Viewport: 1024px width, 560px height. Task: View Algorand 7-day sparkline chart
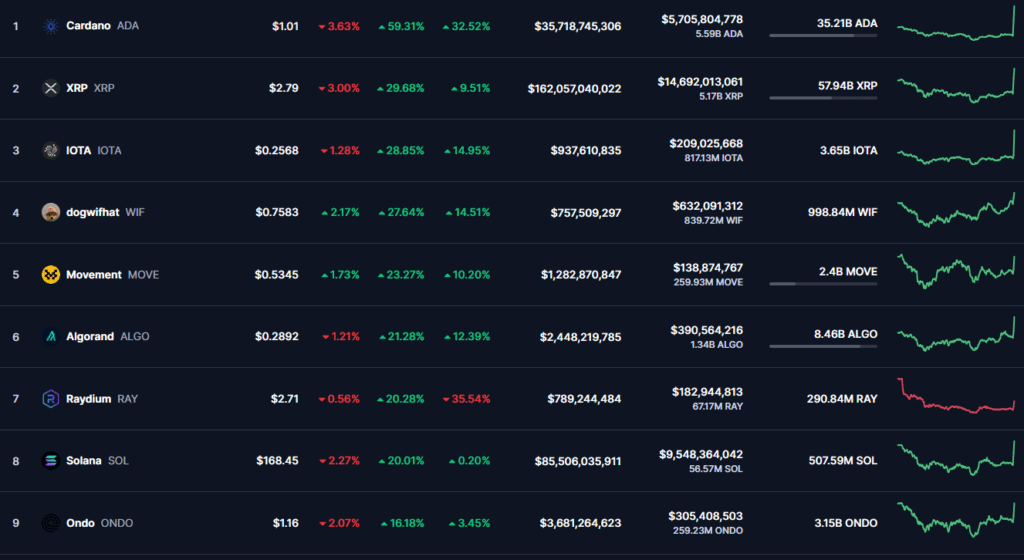[x=956, y=334]
